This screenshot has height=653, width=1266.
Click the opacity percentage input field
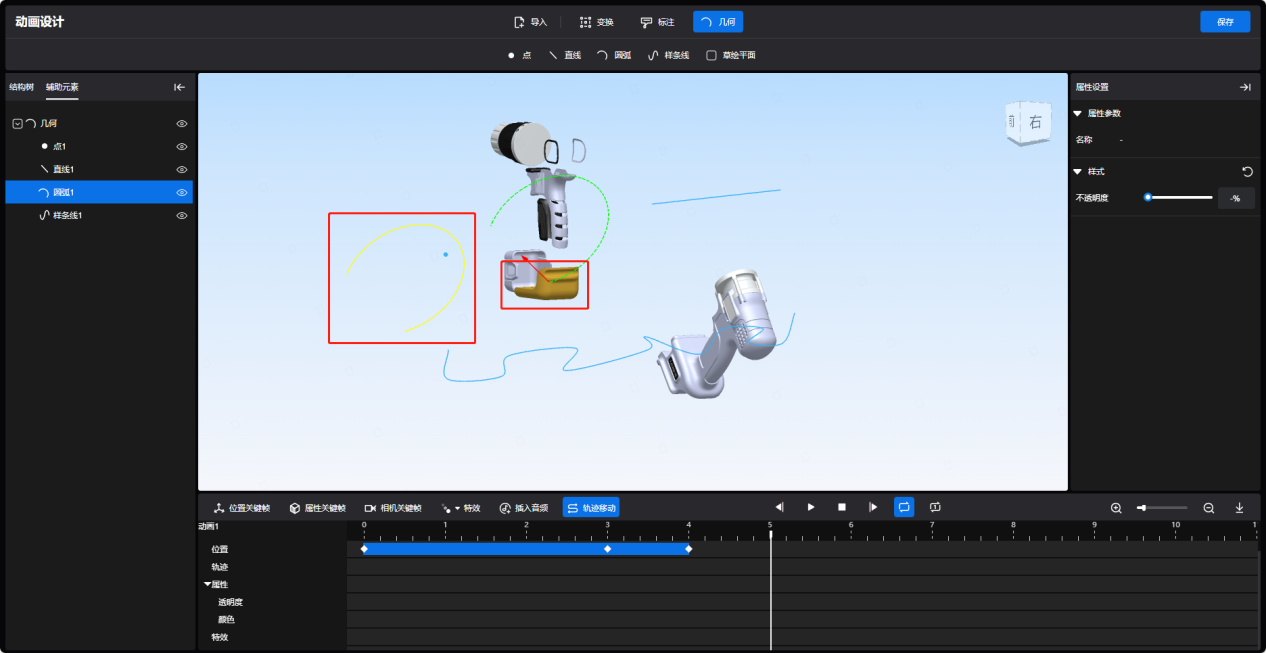1235,198
